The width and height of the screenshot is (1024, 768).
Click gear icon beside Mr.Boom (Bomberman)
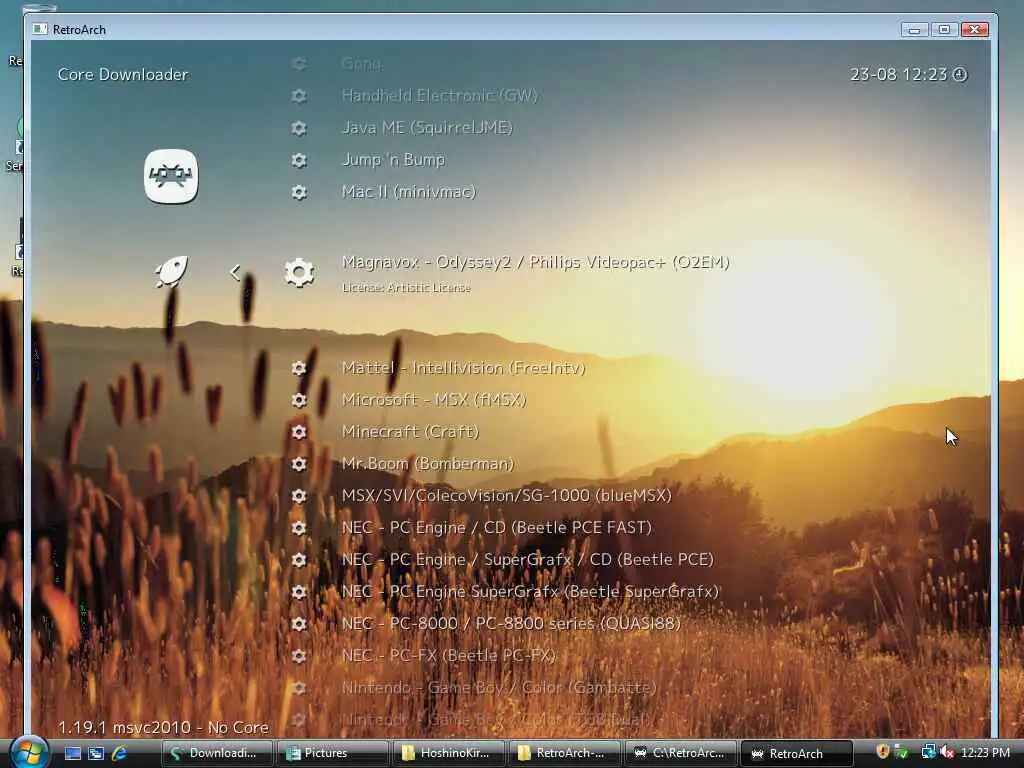point(299,464)
